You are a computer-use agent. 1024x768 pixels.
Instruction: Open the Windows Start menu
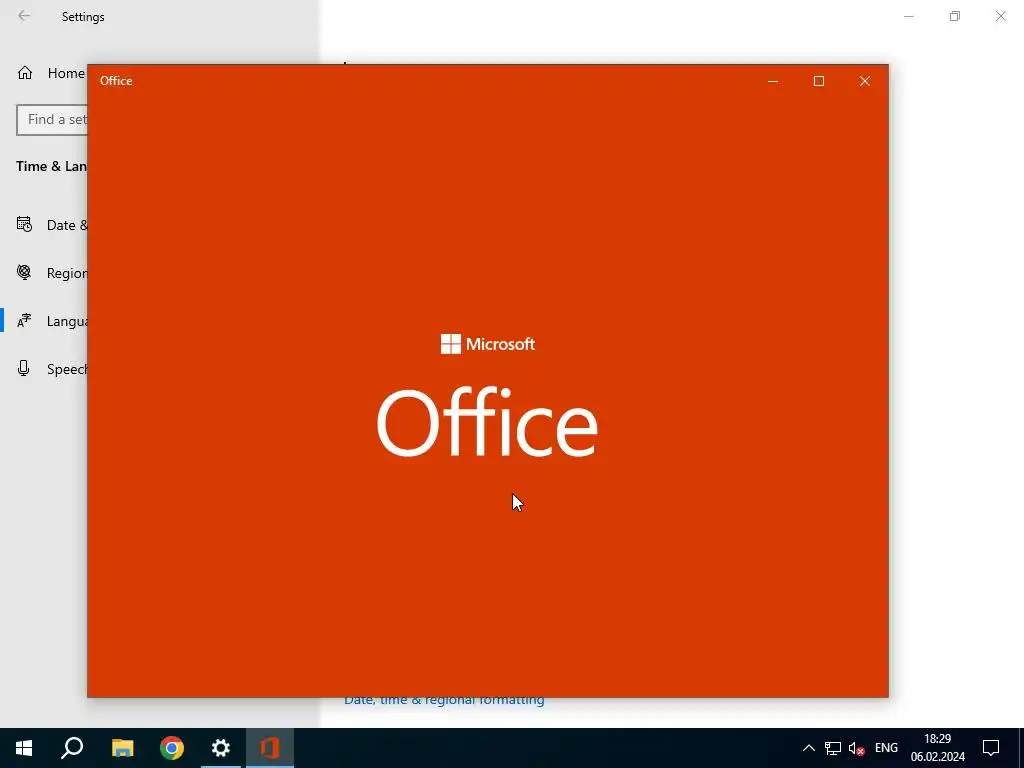click(x=24, y=748)
